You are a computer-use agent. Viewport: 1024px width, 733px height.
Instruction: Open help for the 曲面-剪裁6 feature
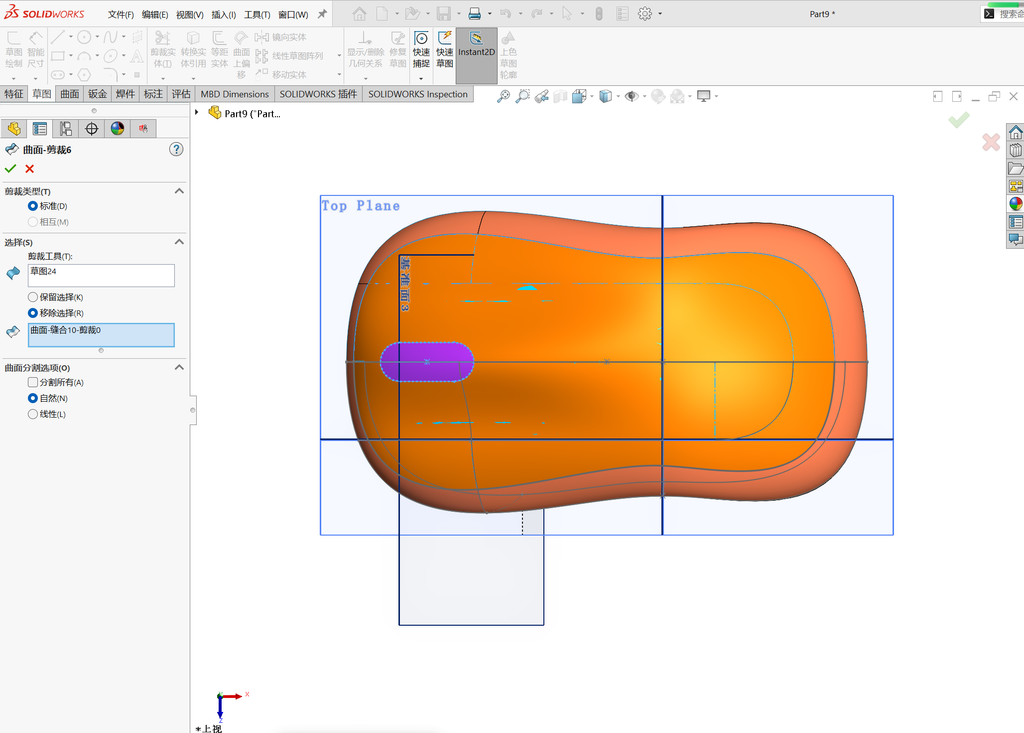176,150
